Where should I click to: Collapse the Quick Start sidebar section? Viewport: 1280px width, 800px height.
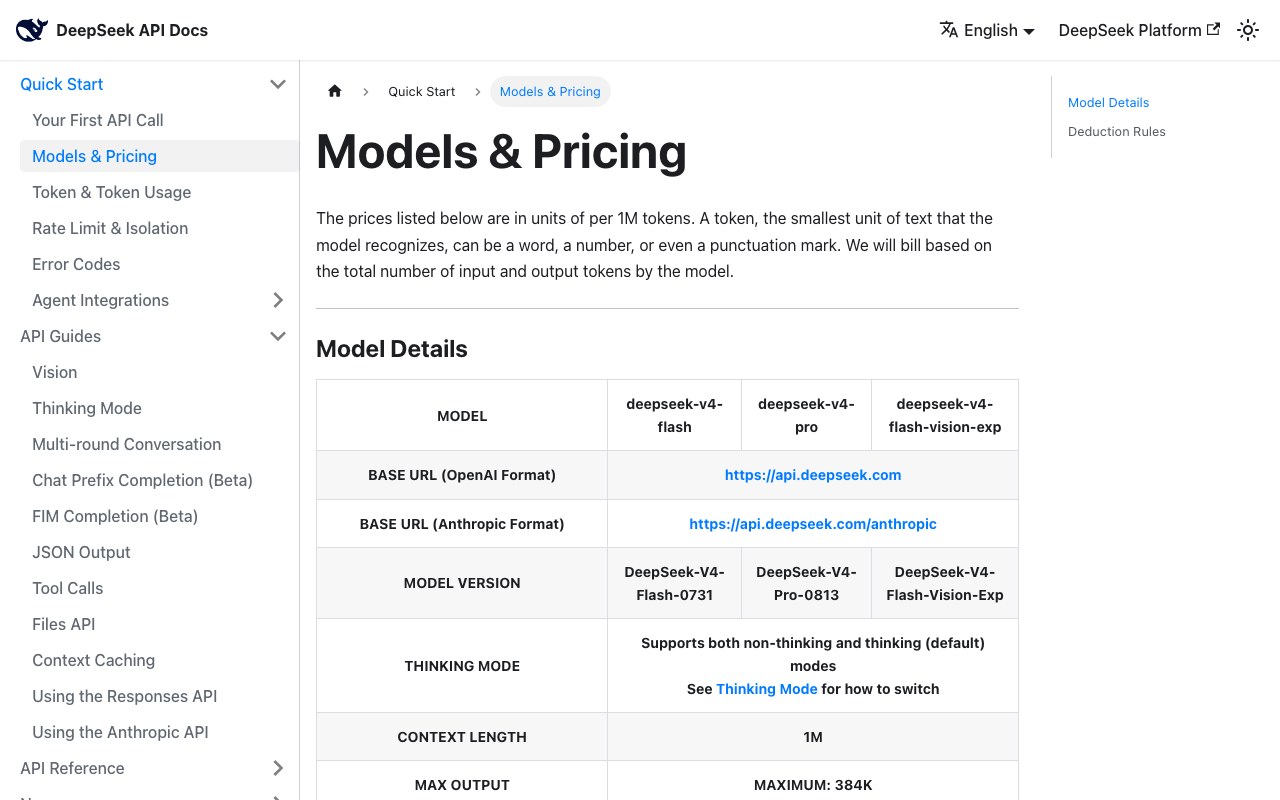(278, 84)
